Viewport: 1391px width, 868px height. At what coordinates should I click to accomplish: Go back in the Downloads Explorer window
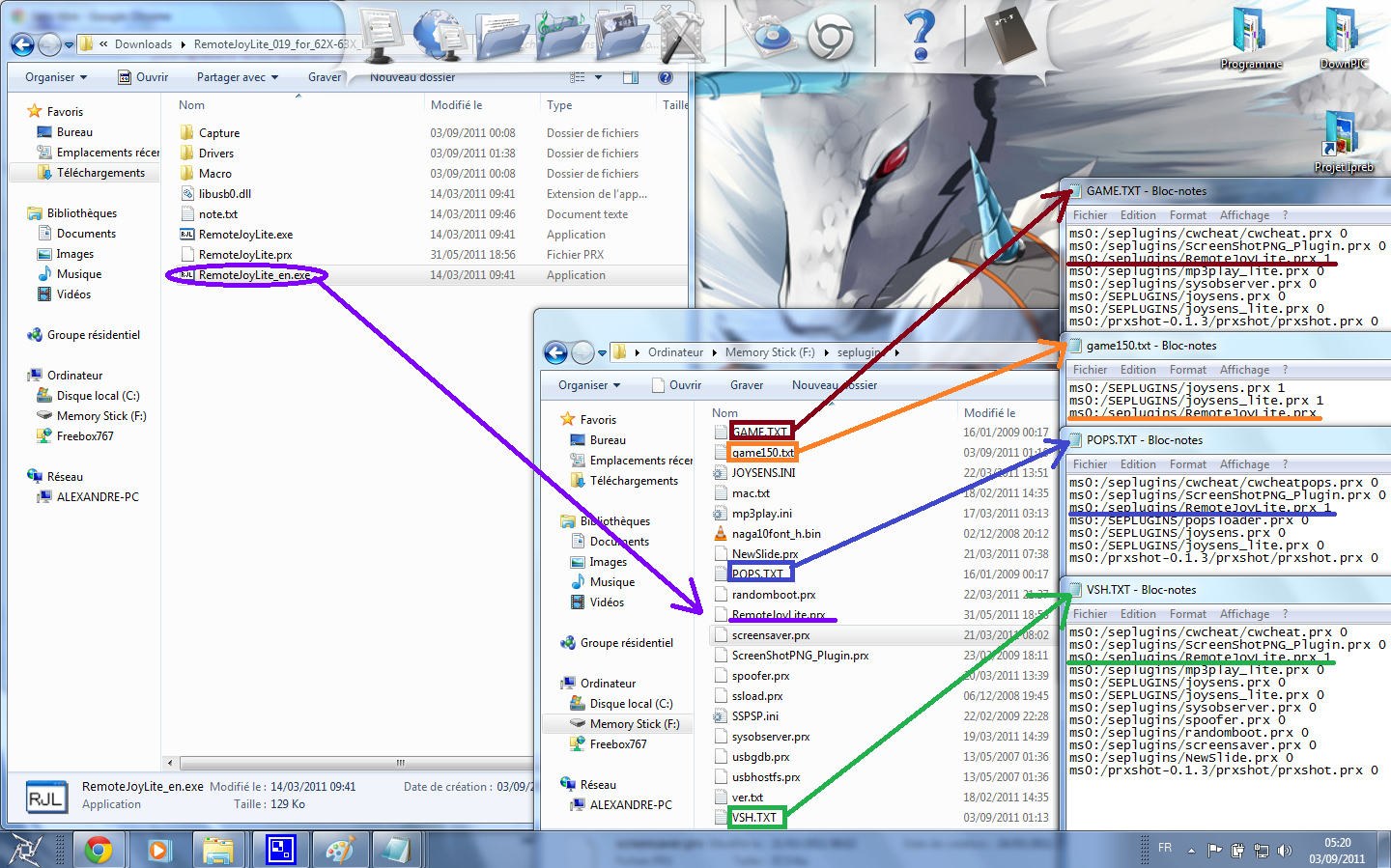(22, 44)
